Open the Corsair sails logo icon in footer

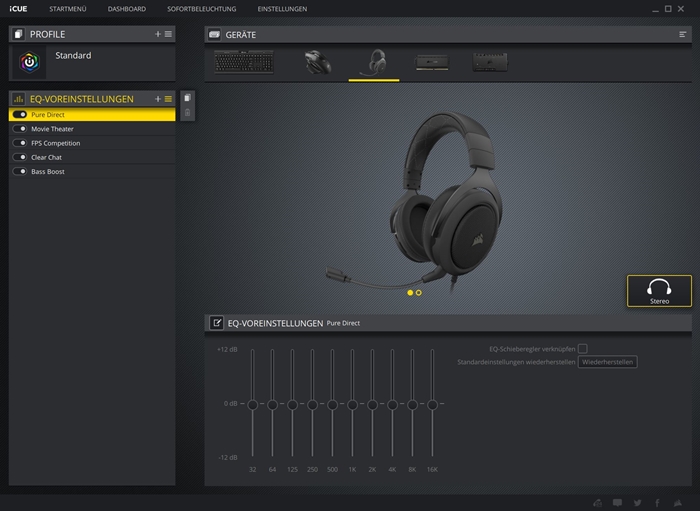click(678, 503)
